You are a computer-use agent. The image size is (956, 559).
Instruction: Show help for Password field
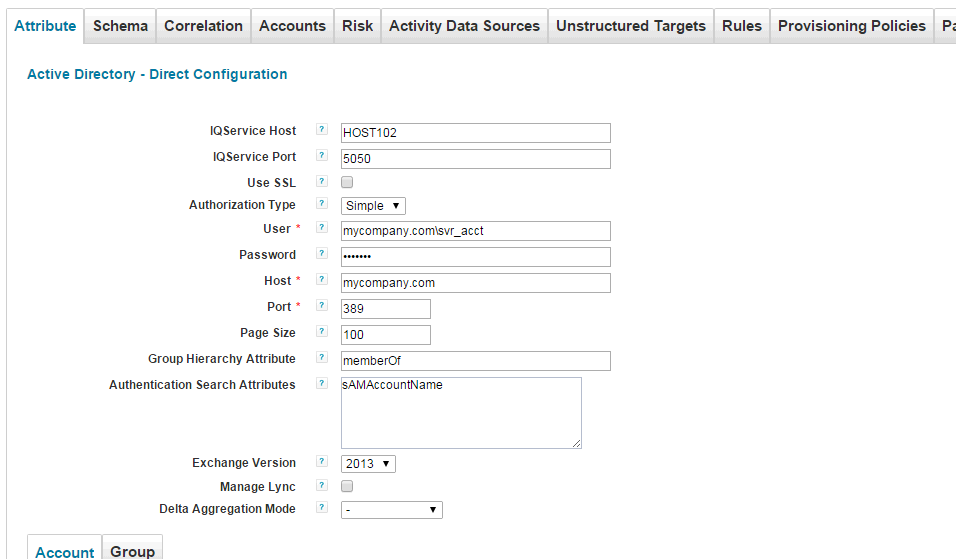click(x=321, y=254)
